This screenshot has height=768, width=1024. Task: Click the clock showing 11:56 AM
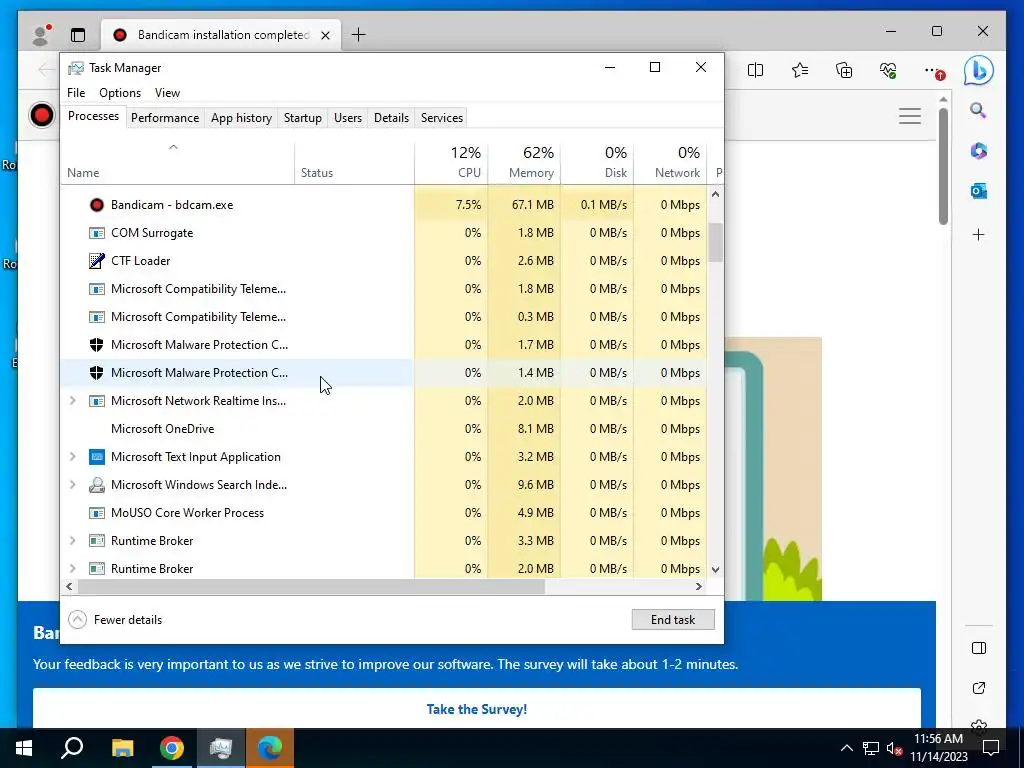(x=938, y=739)
